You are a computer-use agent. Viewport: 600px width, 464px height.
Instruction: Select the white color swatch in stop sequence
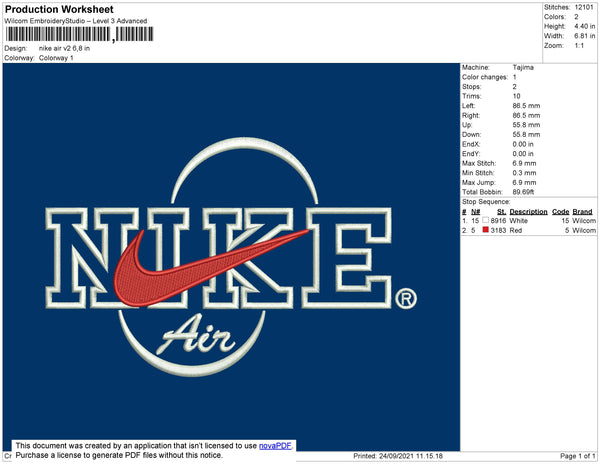pos(486,220)
